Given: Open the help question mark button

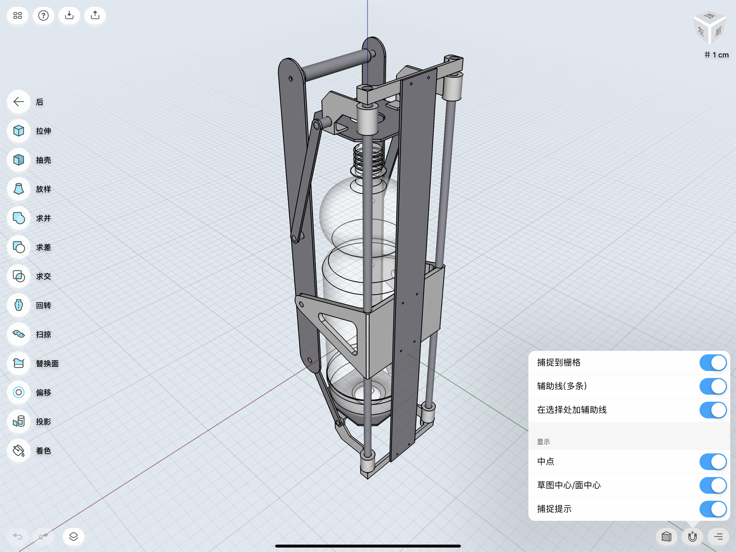Looking at the screenshot, I should point(43,15).
